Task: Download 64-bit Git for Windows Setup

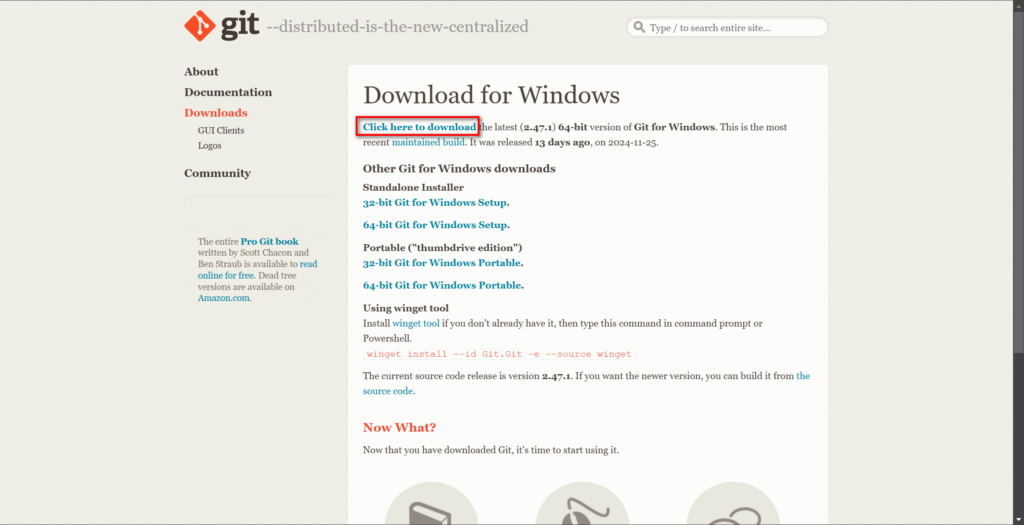Action: [x=435, y=225]
